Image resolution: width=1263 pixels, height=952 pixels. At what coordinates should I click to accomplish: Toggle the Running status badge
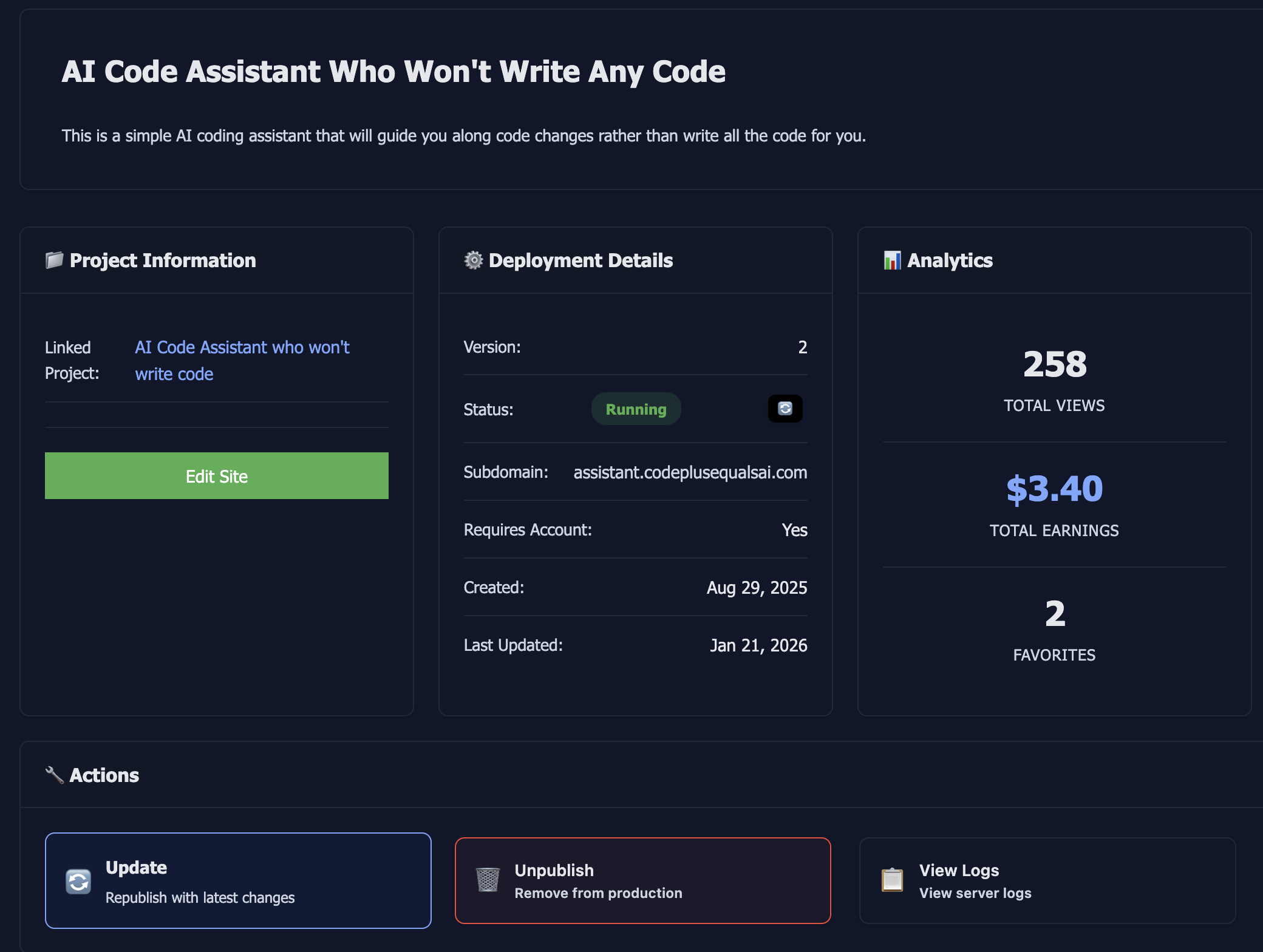pyautogui.click(x=635, y=409)
